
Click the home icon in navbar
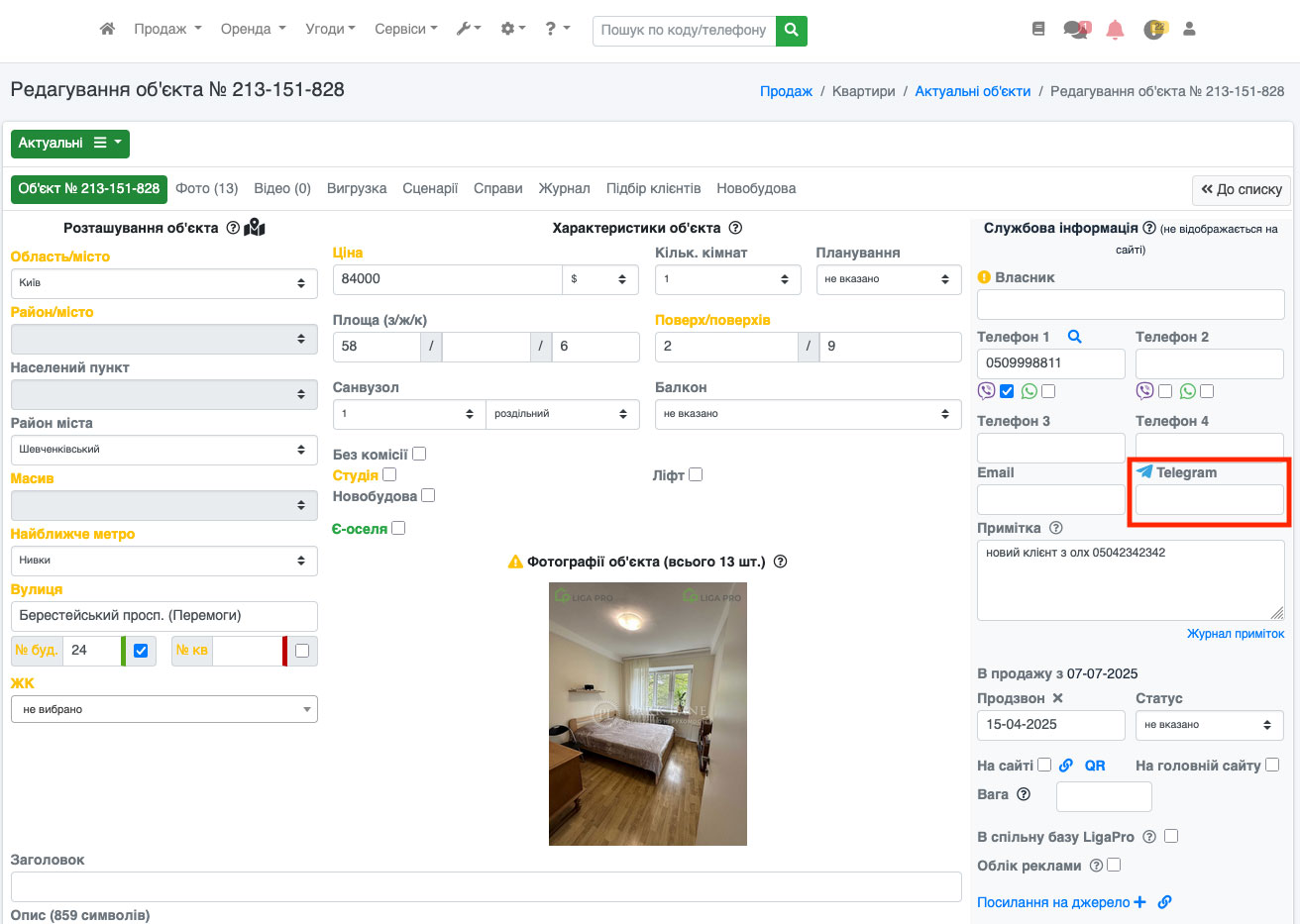(x=107, y=30)
